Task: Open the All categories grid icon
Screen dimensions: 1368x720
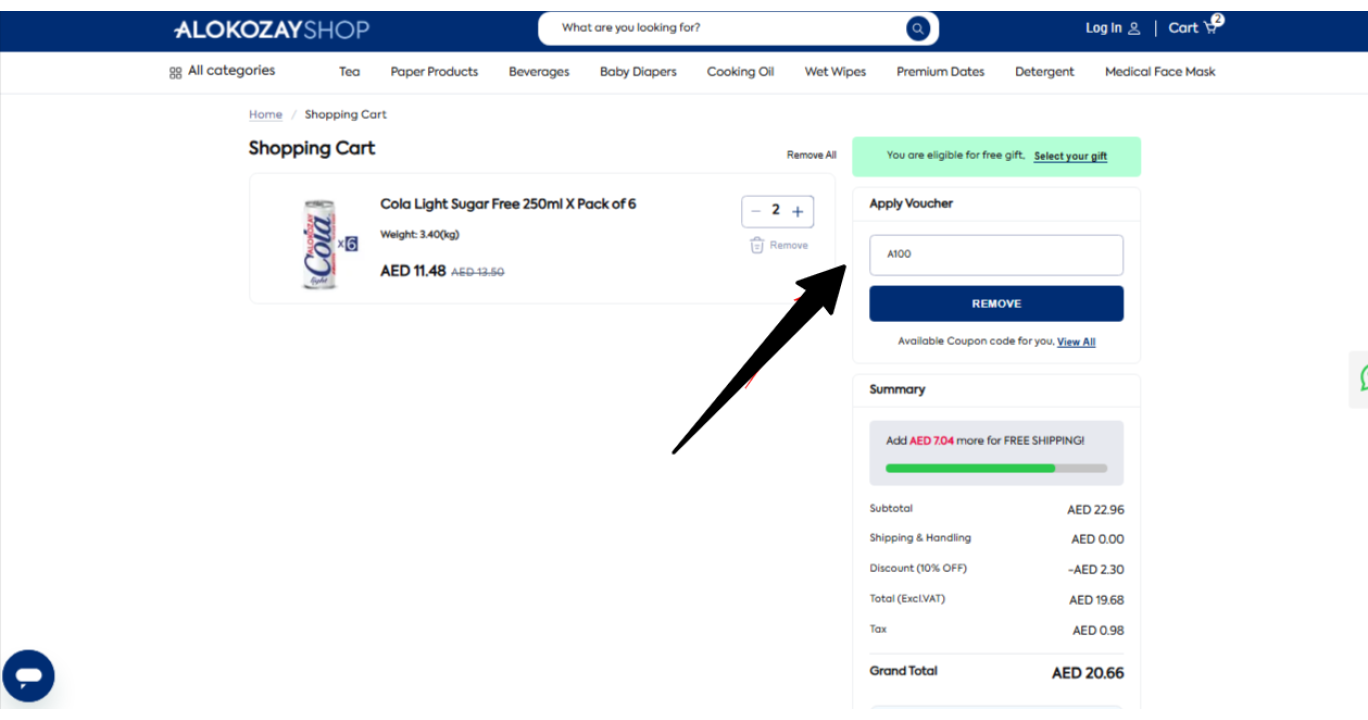Action: [x=175, y=72]
